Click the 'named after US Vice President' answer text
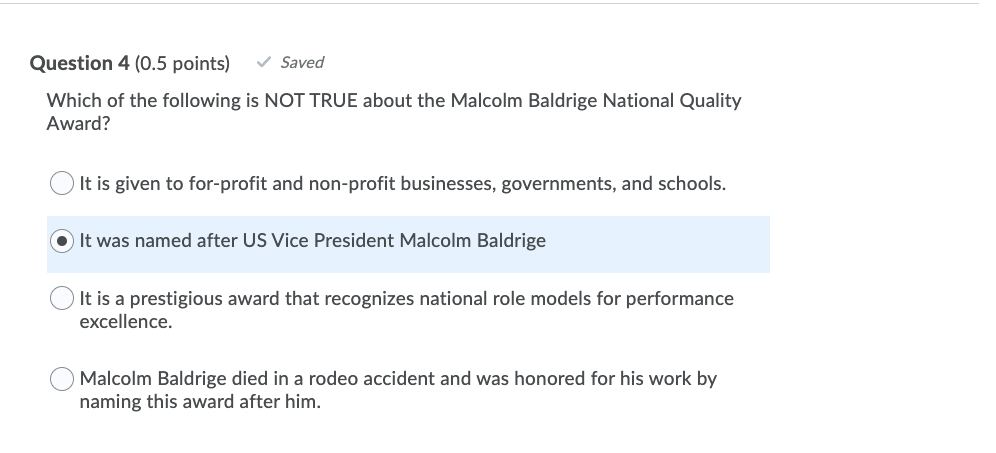Screen dimensions: 996x453 tap(312, 241)
